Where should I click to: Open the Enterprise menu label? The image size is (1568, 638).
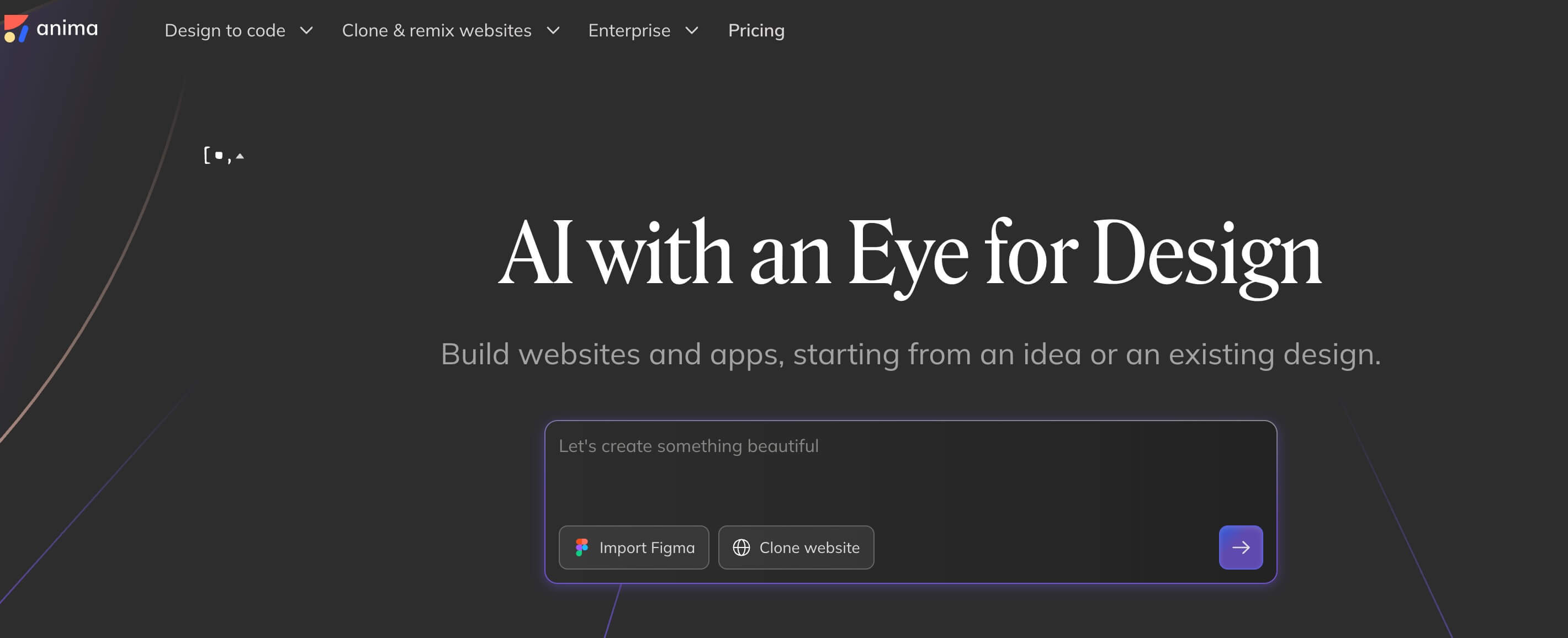pos(629,30)
